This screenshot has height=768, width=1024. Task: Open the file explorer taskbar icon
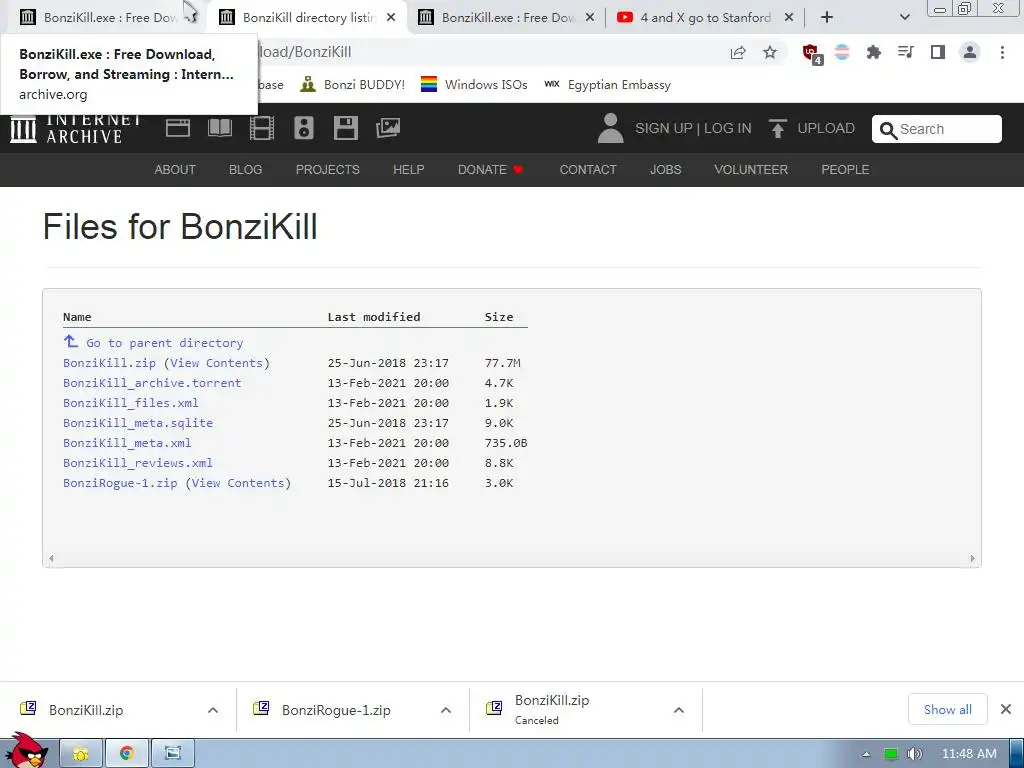[x=81, y=753]
